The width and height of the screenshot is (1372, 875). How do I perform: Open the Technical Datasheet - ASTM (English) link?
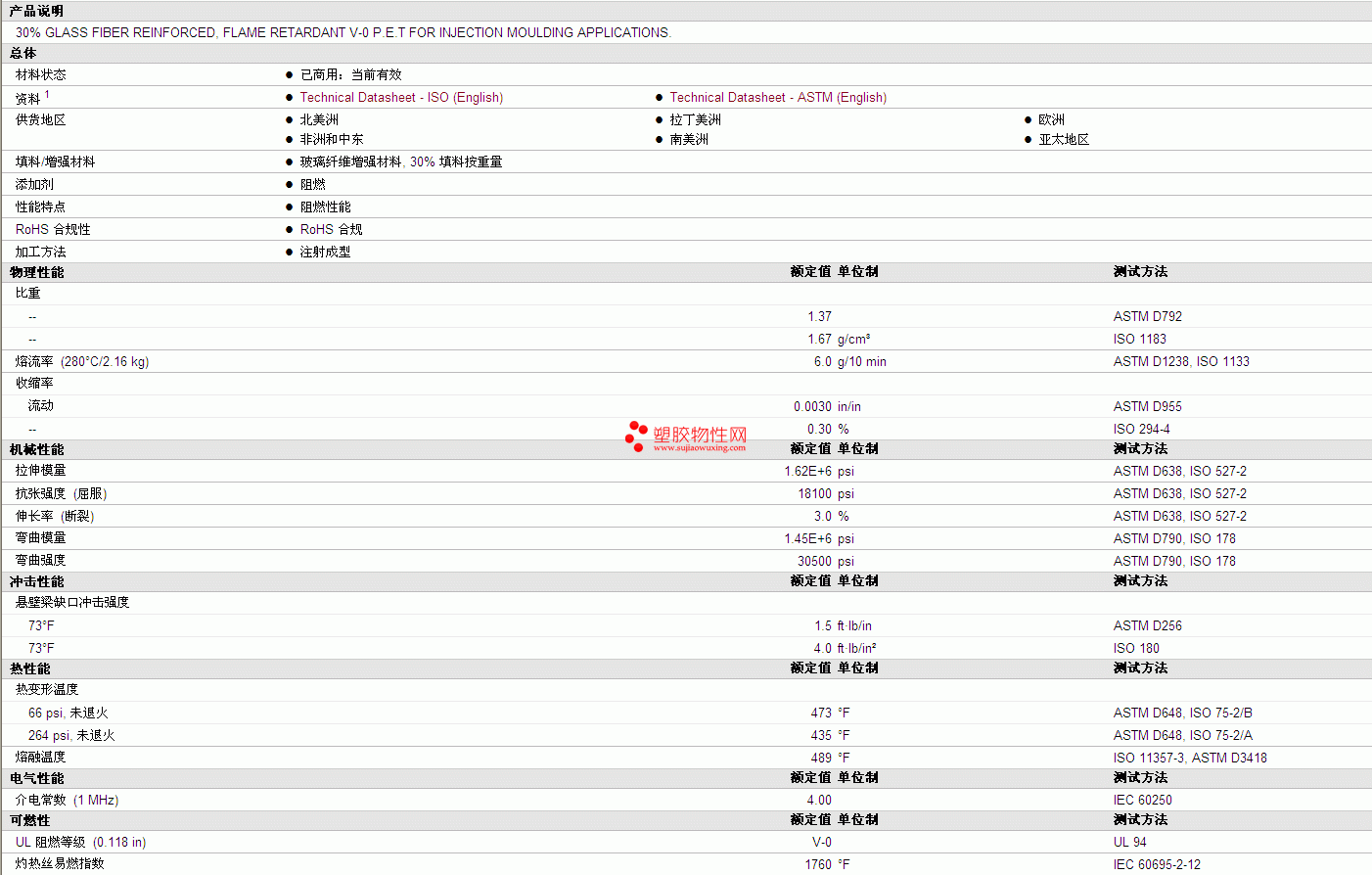[x=778, y=98]
